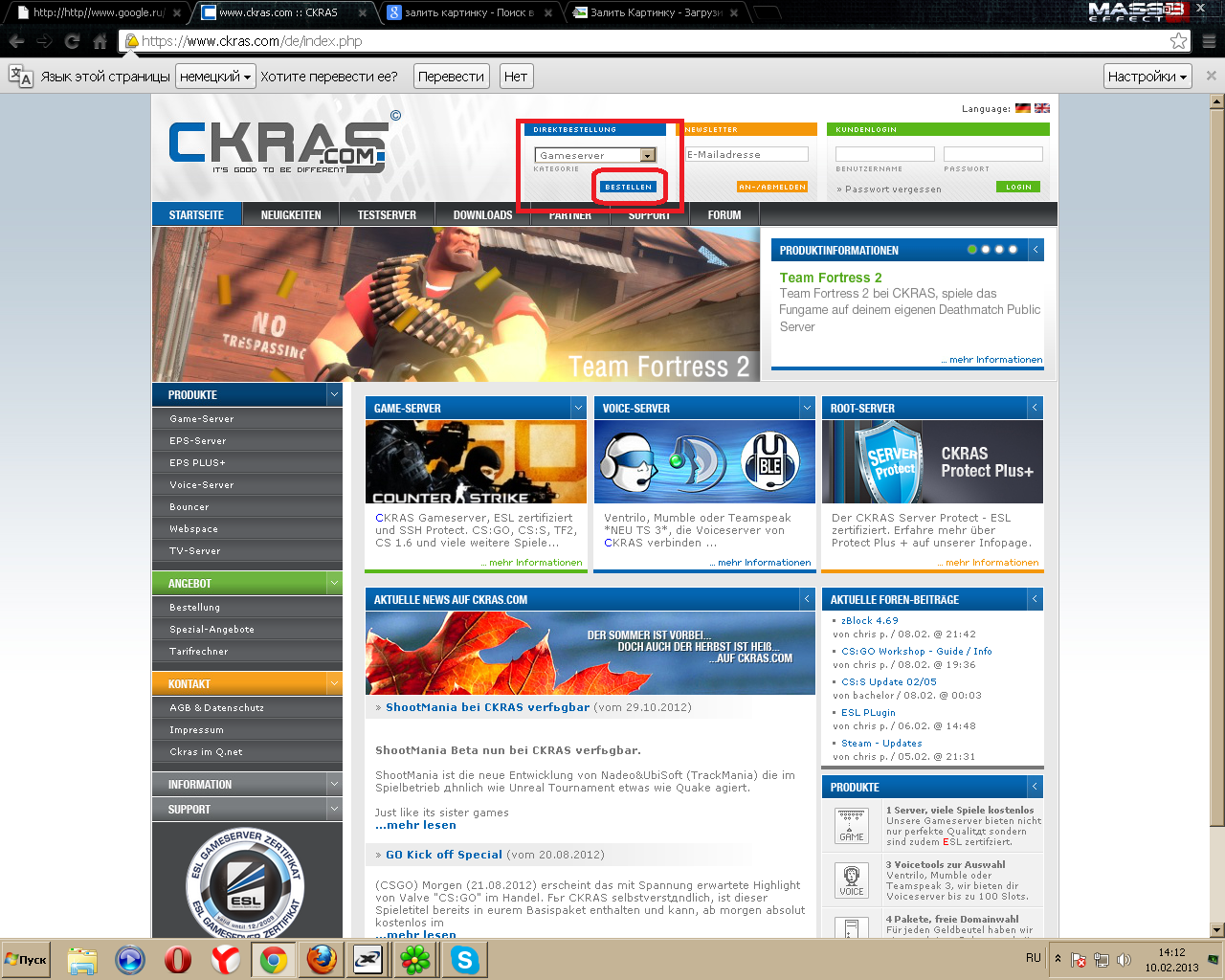This screenshot has width=1225, height=980.
Task: Click the RU keyboard language indicator
Action: 1034,958
